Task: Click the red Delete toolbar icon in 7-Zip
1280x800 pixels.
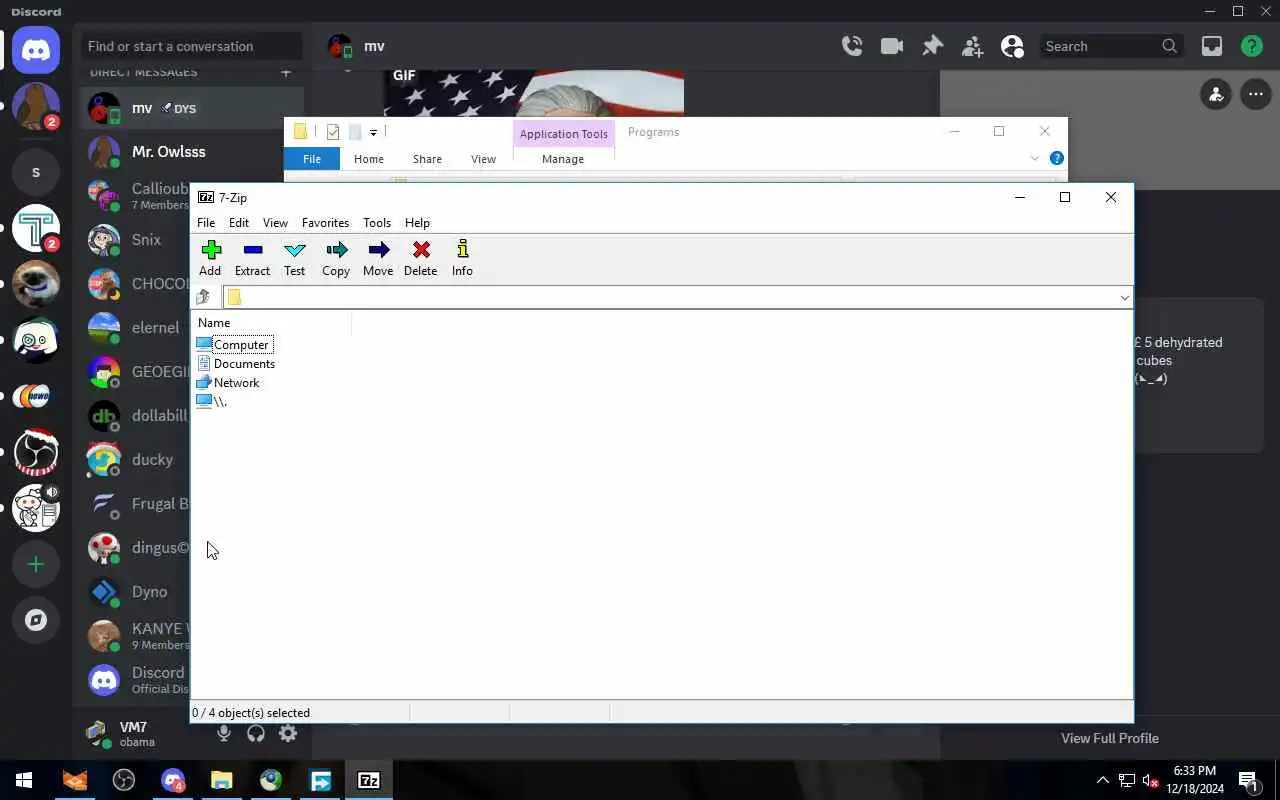Action: [x=420, y=258]
